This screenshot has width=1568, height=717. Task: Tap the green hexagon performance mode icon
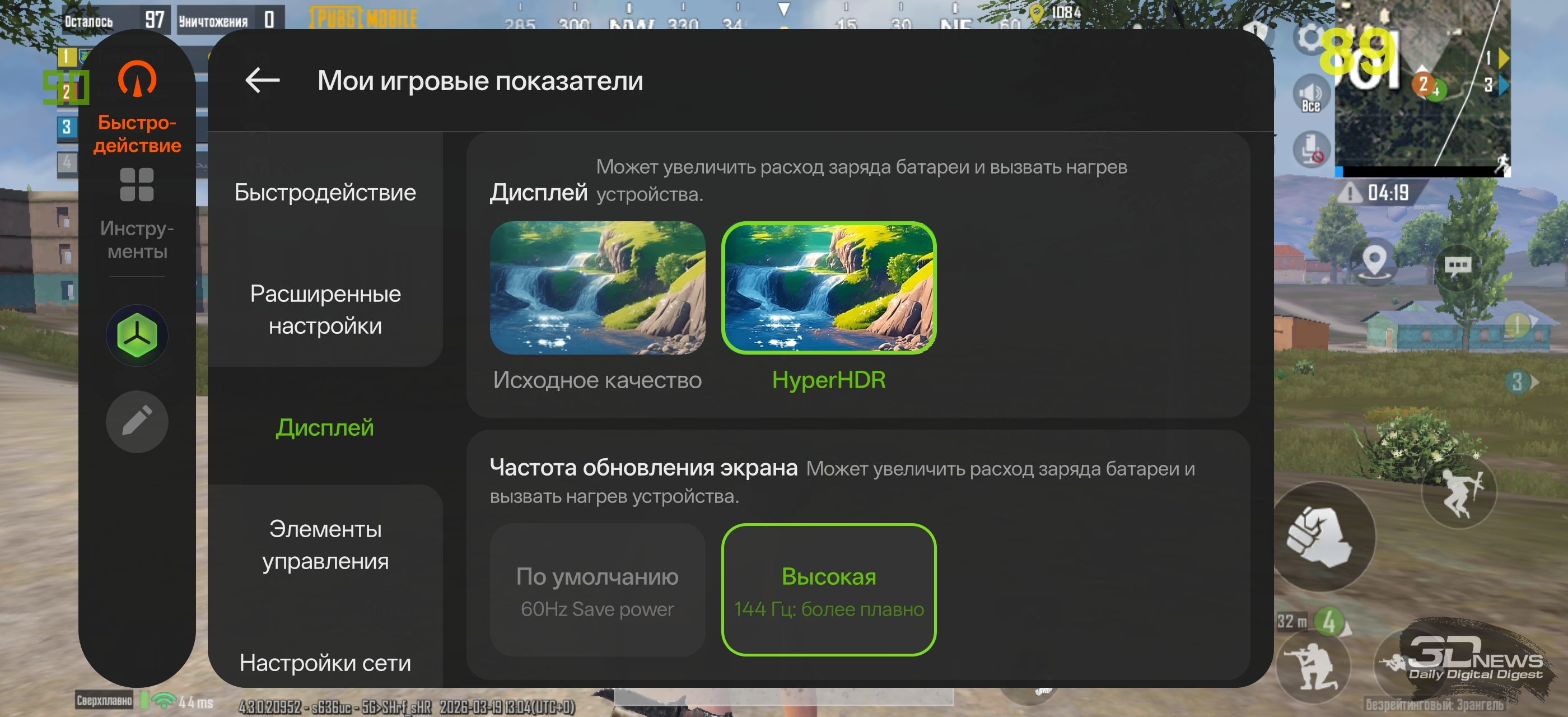click(x=137, y=336)
